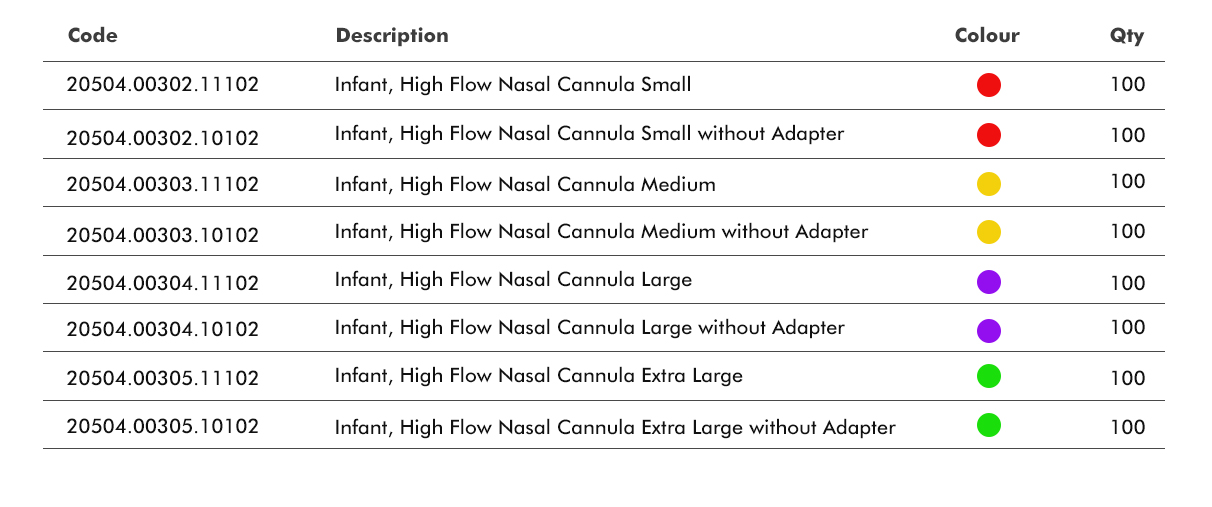Viewport: 1212px width, 507px height.
Task: Click the Colour column header
Action: pyautogui.click(x=987, y=36)
